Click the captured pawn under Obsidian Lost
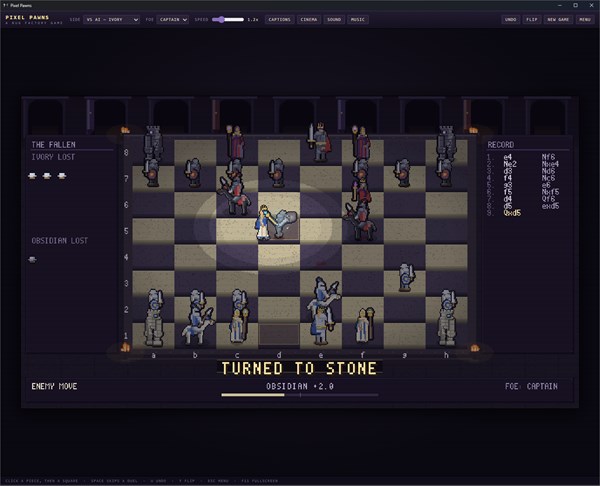The image size is (600, 486). [33, 259]
